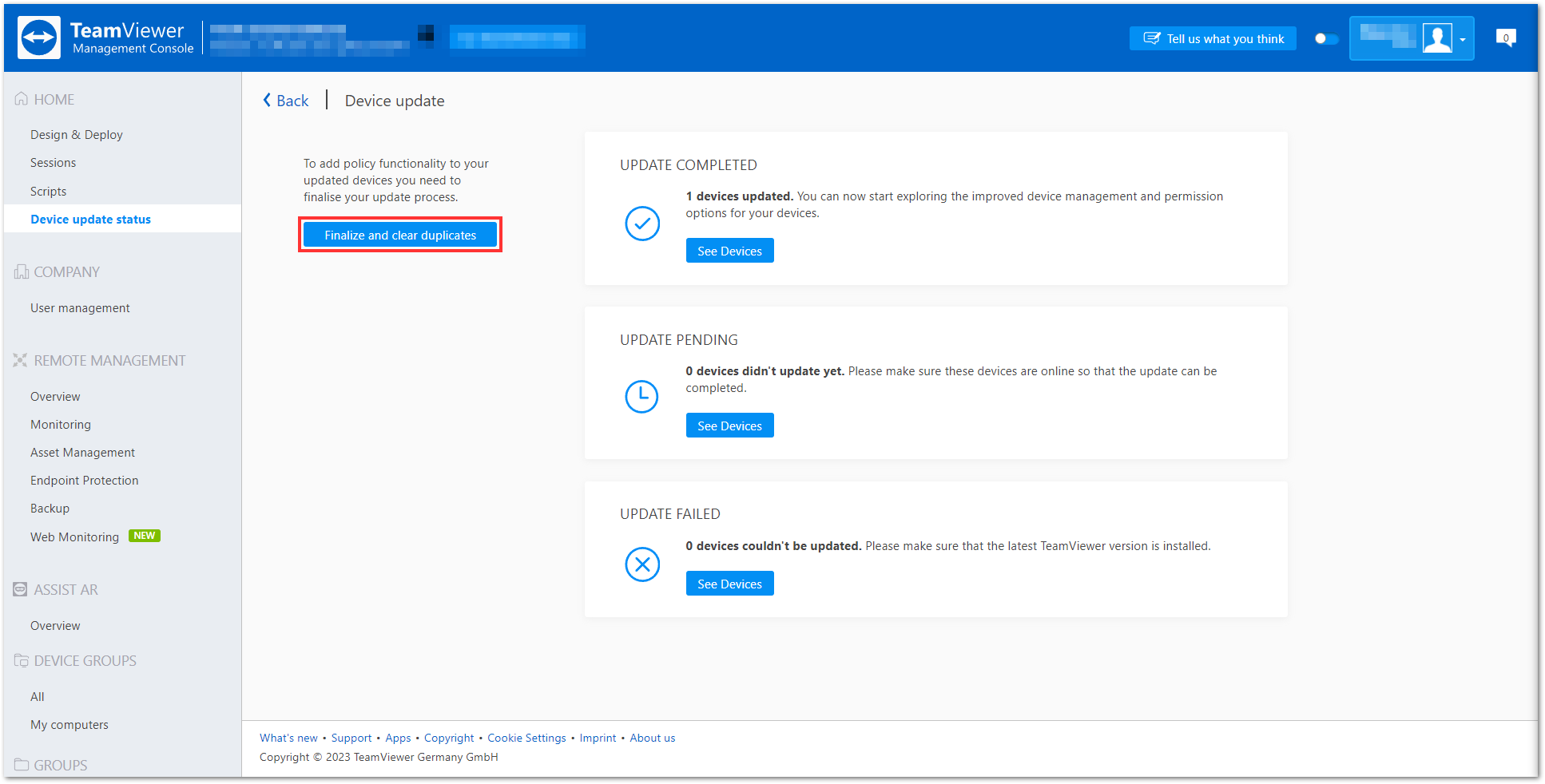Viewport: 1545px width, 784px height.
Task: Switch to Device update status
Action: 90,219
